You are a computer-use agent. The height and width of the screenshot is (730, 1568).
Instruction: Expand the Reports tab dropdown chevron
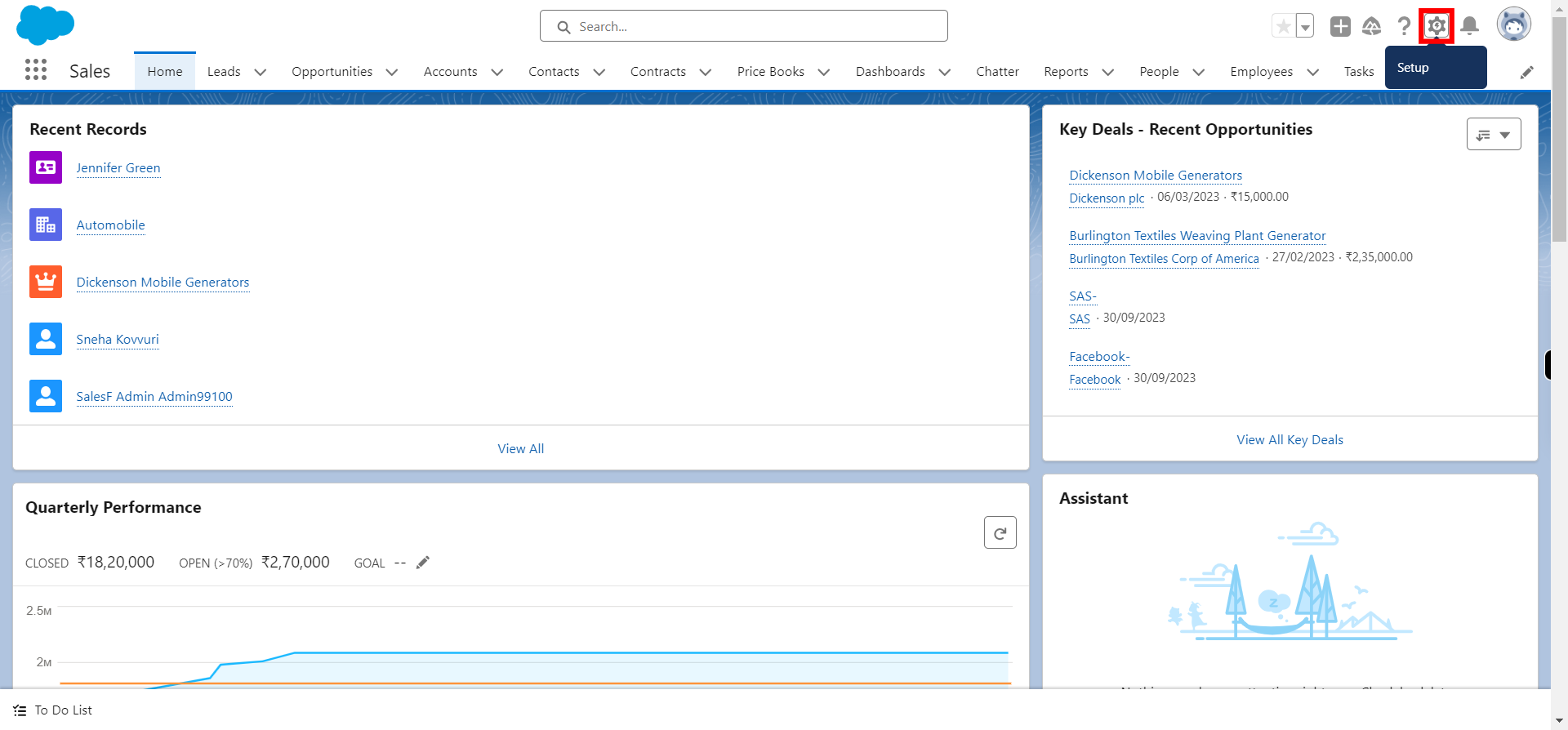click(1108, 72)
